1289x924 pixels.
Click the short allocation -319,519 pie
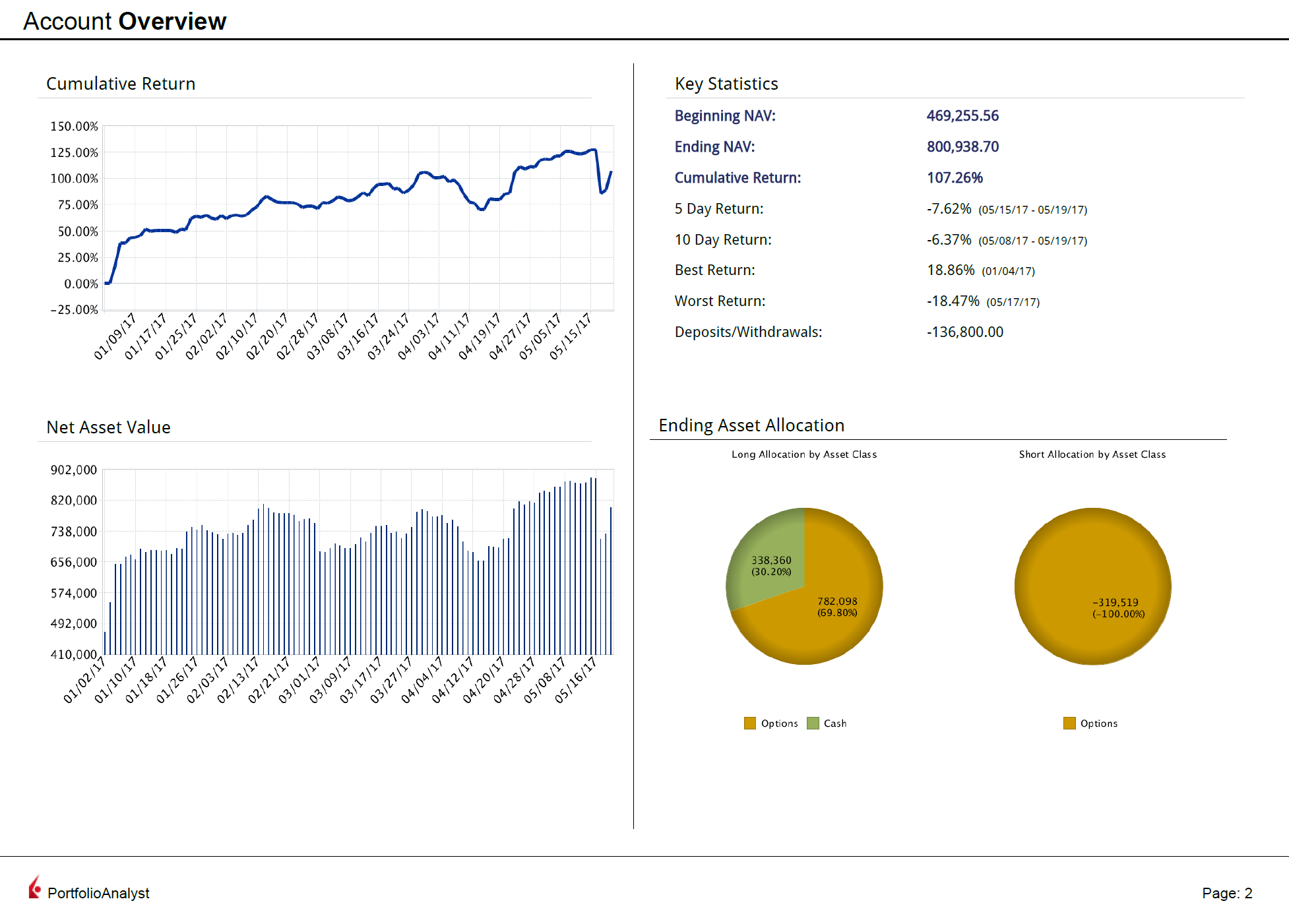coord(1092,586)
